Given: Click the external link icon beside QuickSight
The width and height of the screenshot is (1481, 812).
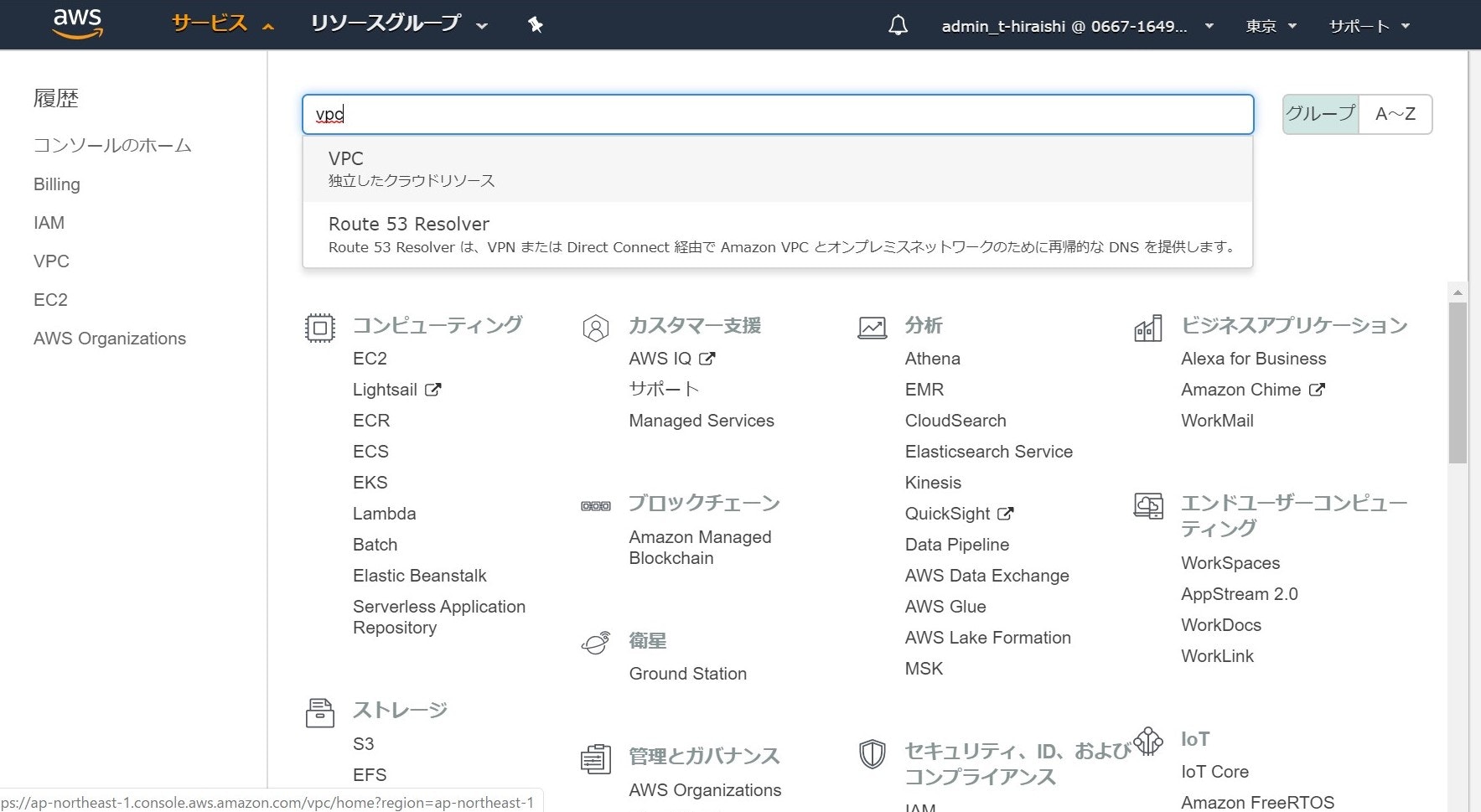Looking at the screenshot, I should (1006, 514).
